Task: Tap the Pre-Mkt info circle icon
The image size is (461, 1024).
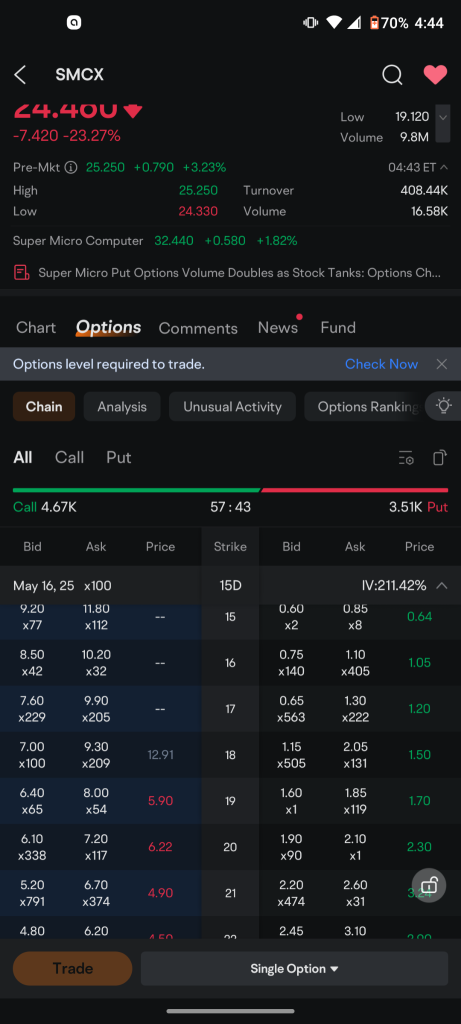Action: 71,167
